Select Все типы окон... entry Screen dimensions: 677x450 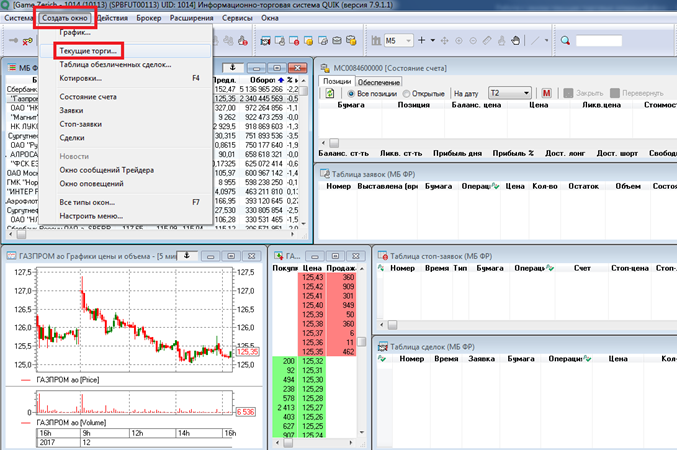click(x=125, y=203)
